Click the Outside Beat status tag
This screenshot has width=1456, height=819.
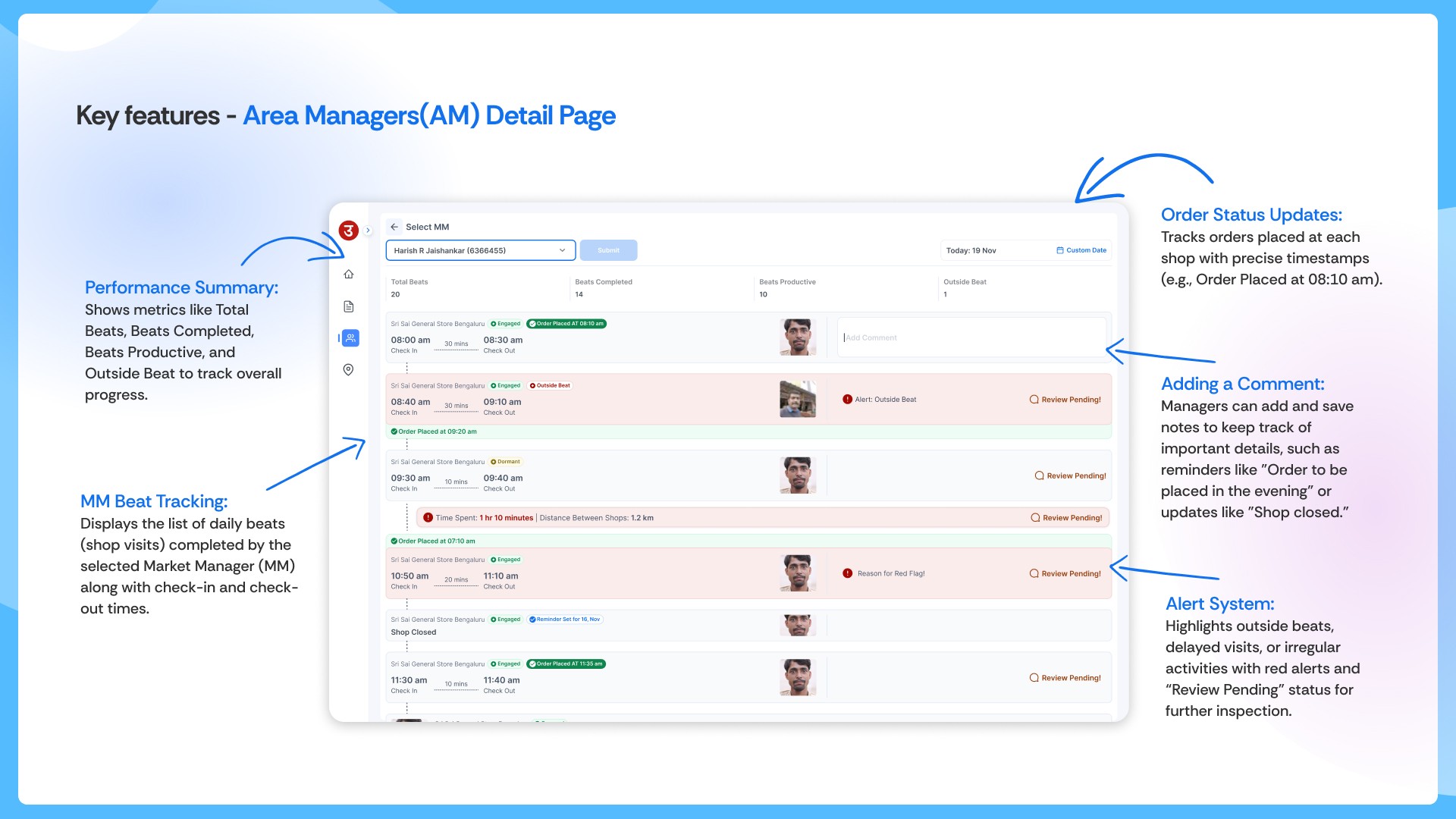[550, 386]
